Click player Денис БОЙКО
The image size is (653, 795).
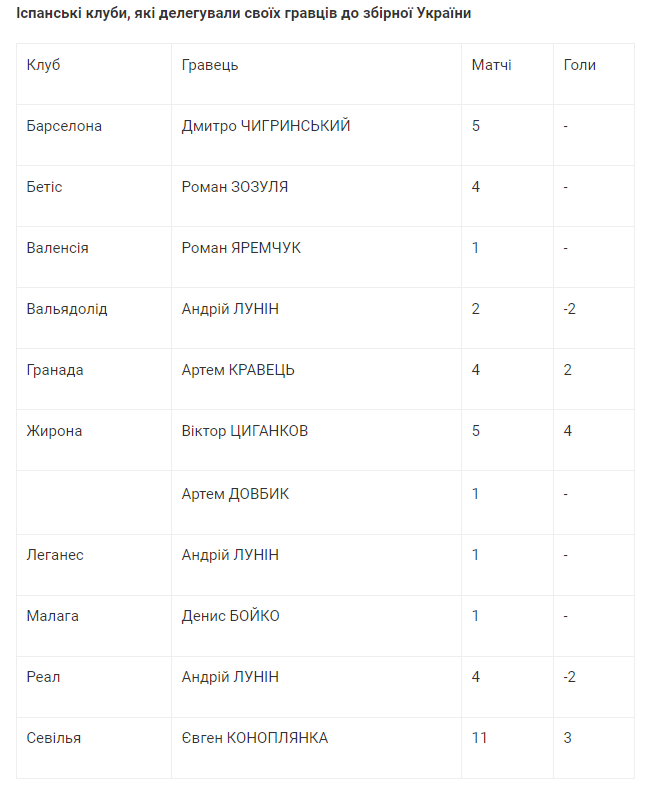[x=230, y=616]
